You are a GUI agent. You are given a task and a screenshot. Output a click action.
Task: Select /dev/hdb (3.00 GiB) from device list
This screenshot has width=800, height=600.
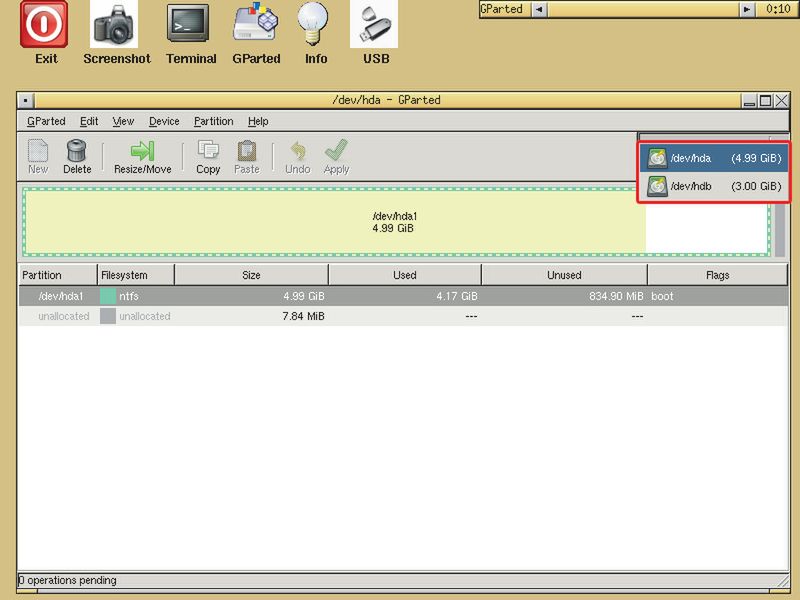[714, 186]
